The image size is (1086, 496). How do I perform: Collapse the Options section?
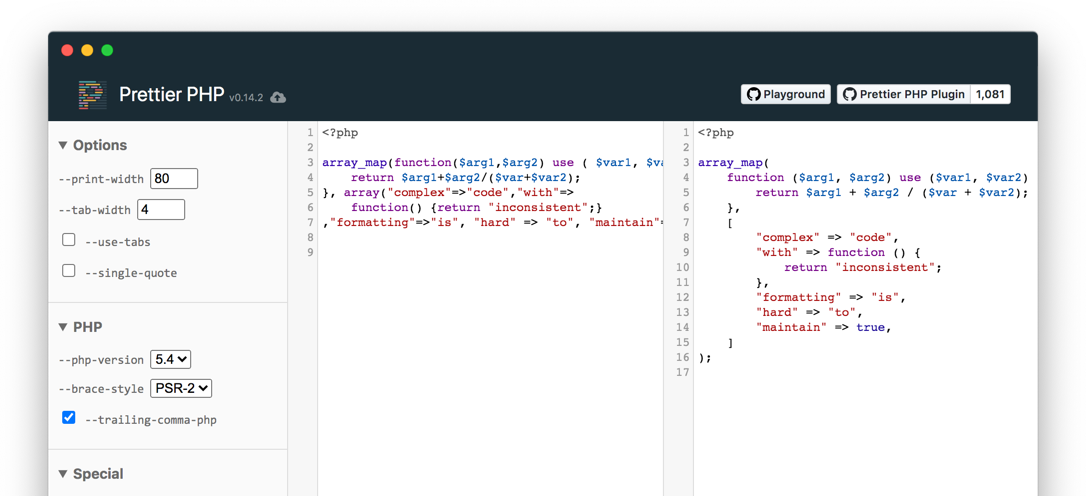tap(93, 145)
